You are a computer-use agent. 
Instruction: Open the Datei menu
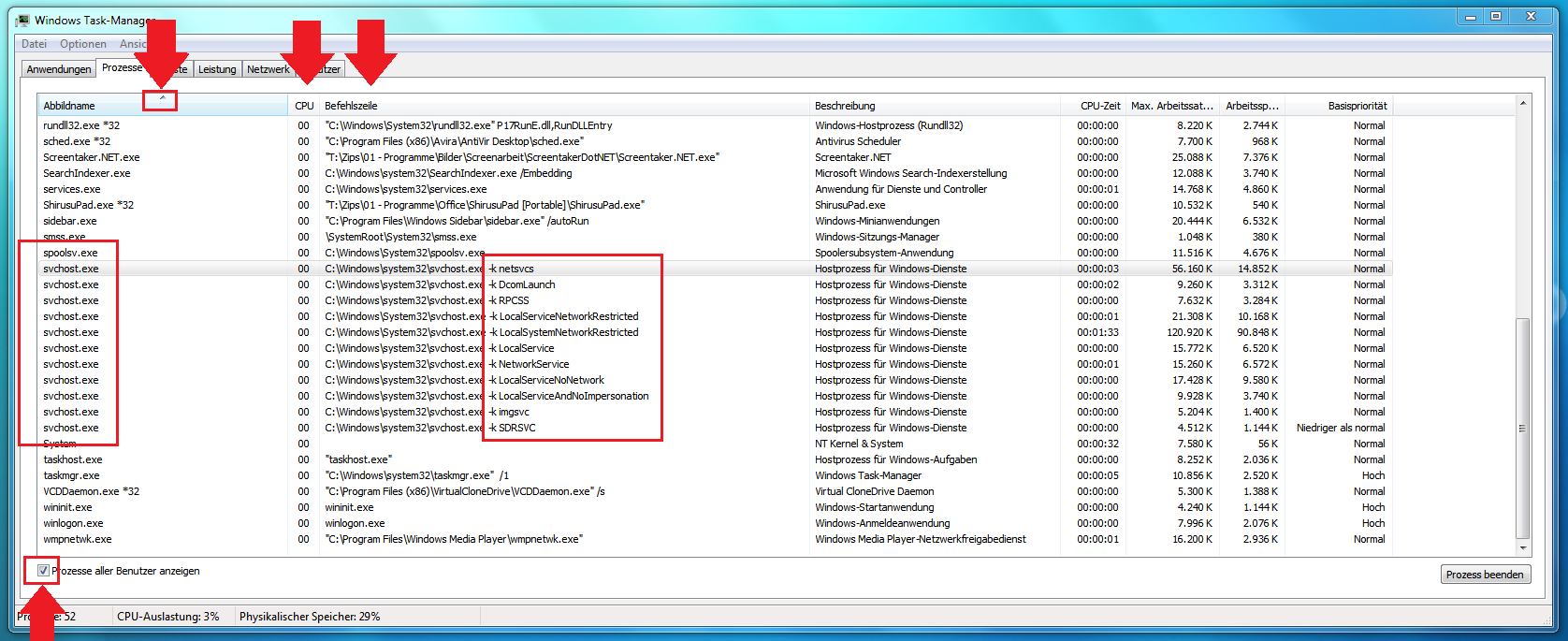(34, 44)
